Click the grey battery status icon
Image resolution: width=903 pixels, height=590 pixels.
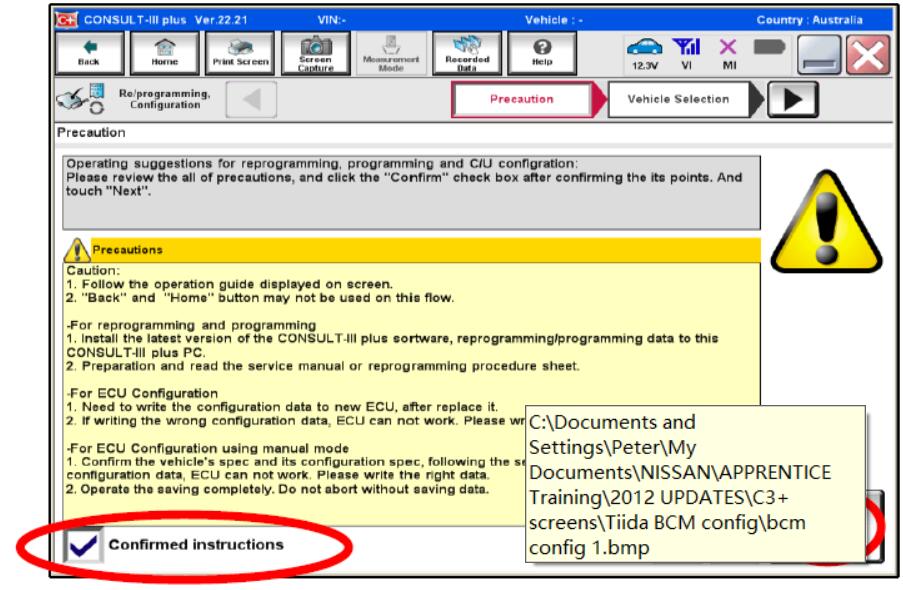click(x=769, y=47)
